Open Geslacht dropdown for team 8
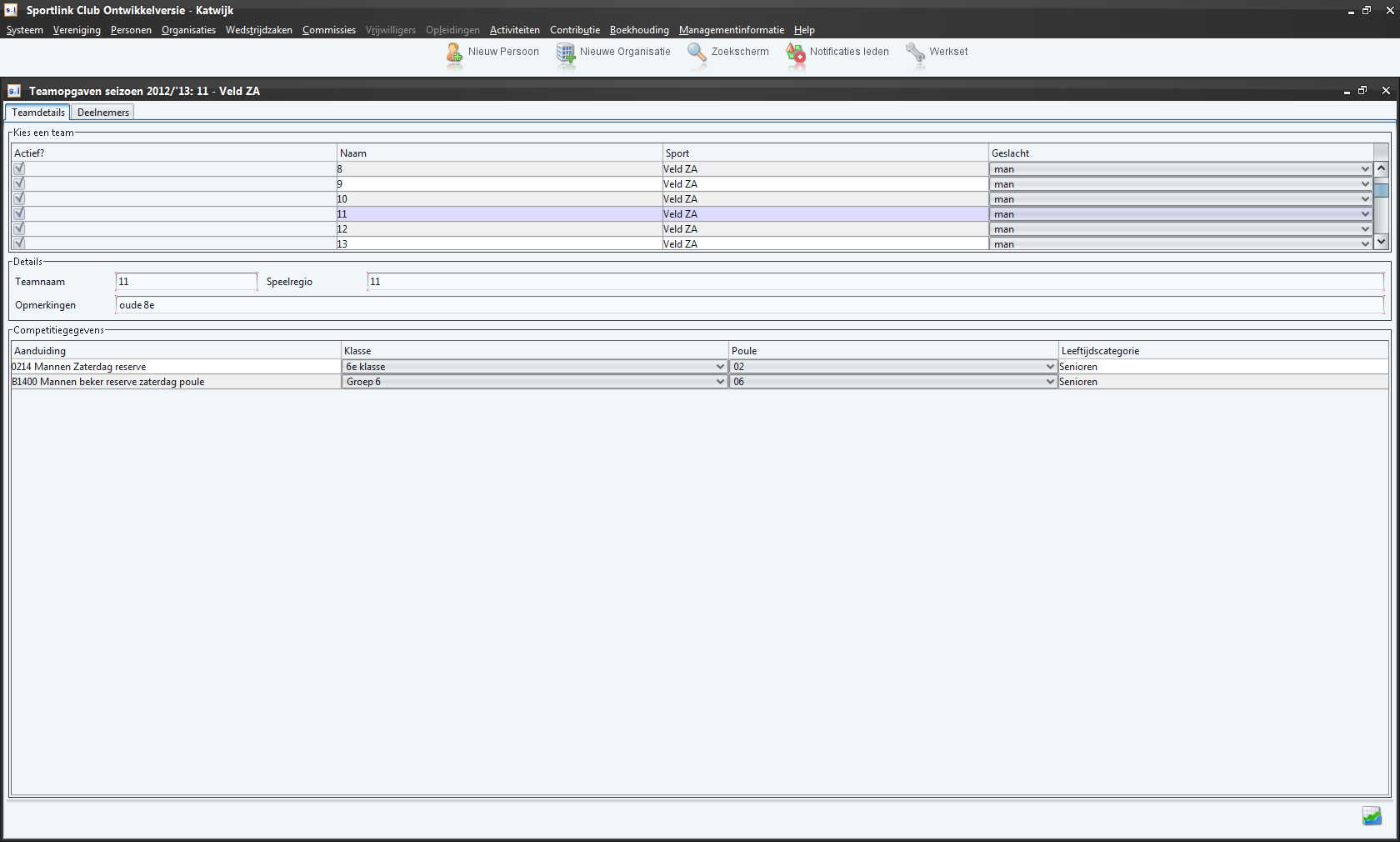The height and width of the screenshot is (842, 1400). coord(1181,169)
